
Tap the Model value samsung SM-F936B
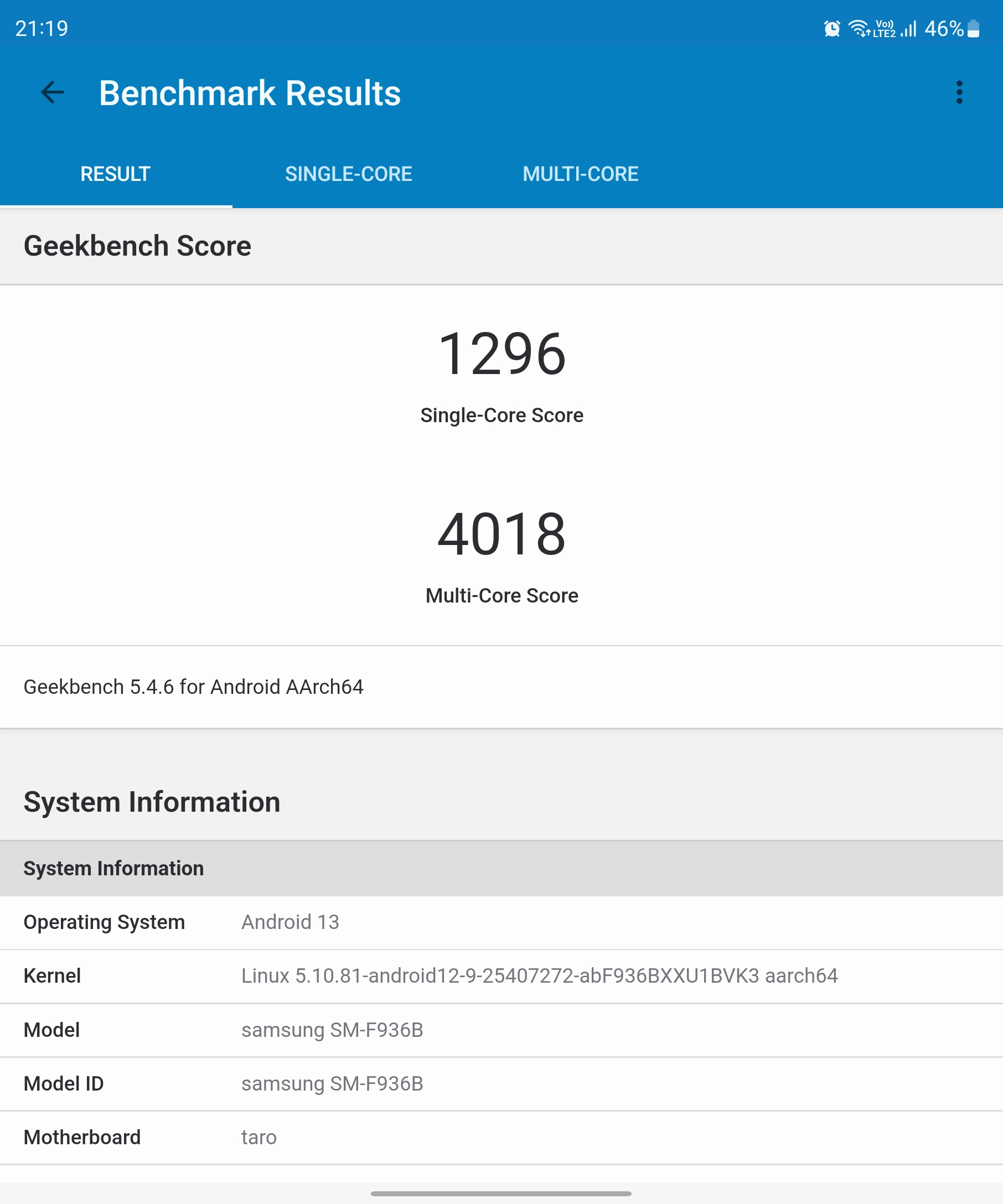click(332, 1030)
